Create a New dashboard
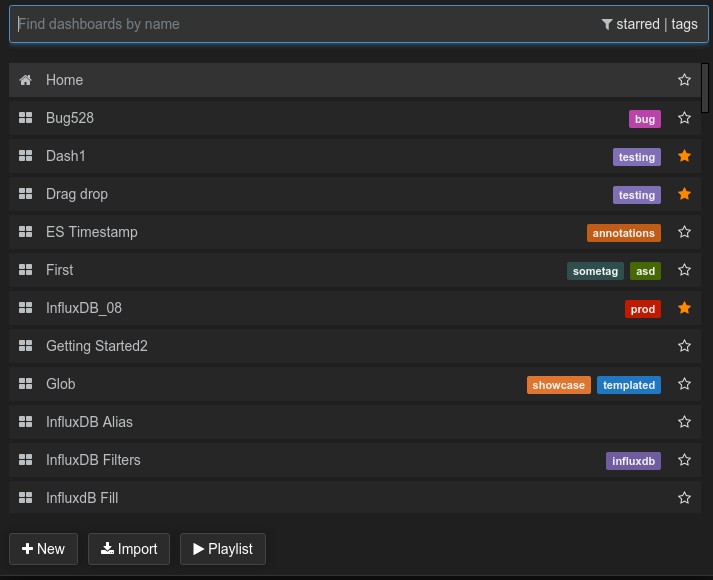The width and height of the screenshot is (713, 580). [43, 549]
